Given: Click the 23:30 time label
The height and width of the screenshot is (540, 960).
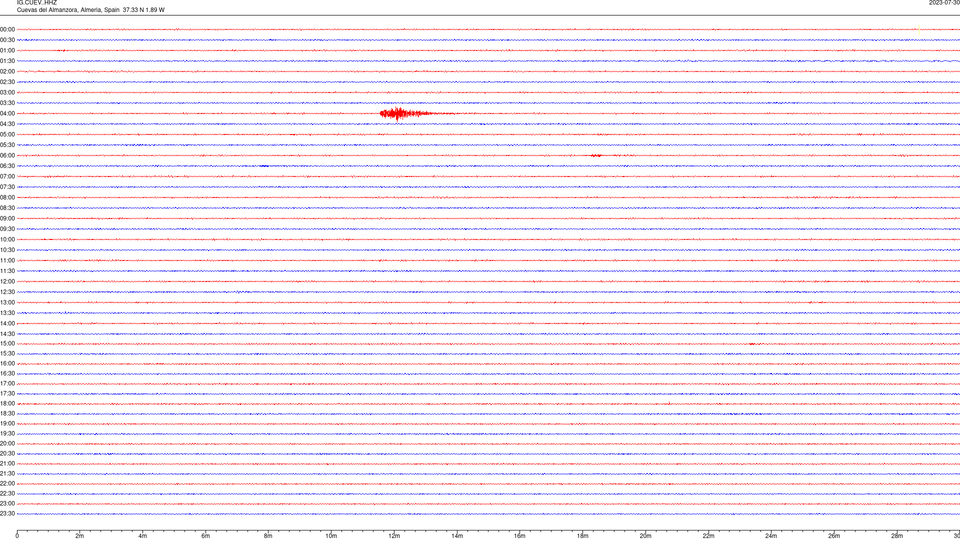Looking at the screenshot, I should (x=7, y=514).
